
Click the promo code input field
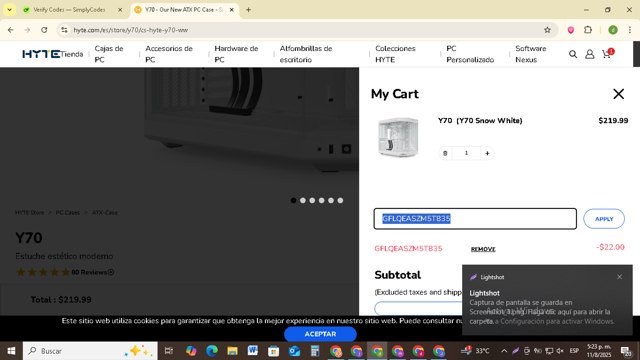pyautogui.click(x=475, y=219)
